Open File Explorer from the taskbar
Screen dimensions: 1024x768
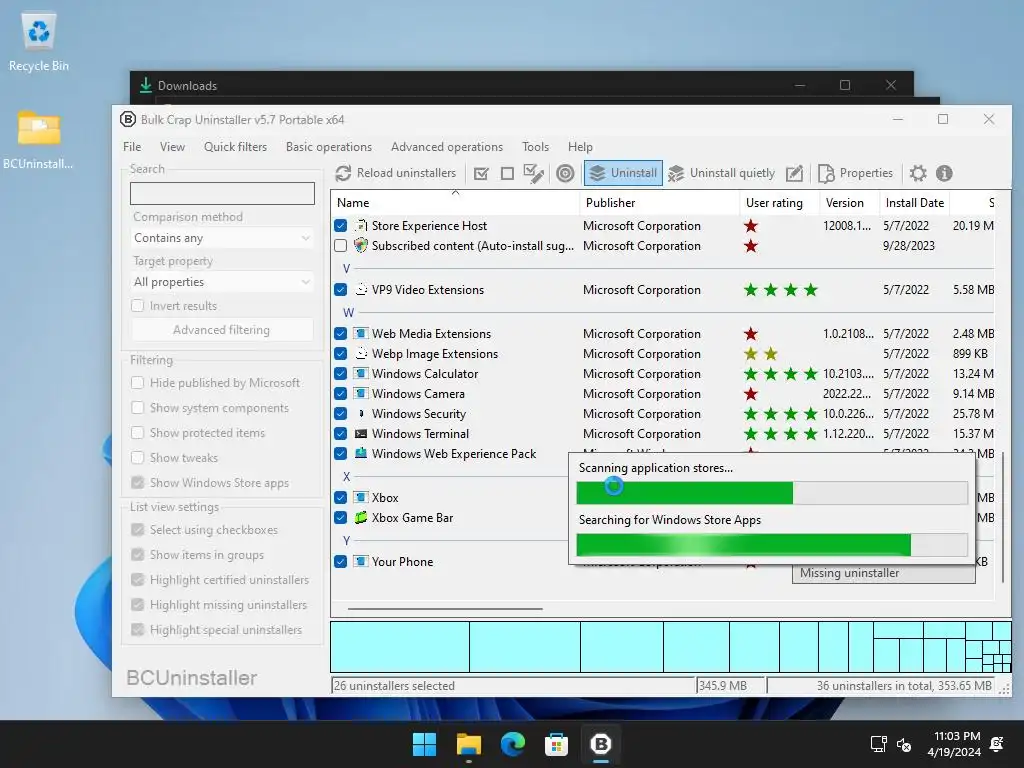[468, 744]
